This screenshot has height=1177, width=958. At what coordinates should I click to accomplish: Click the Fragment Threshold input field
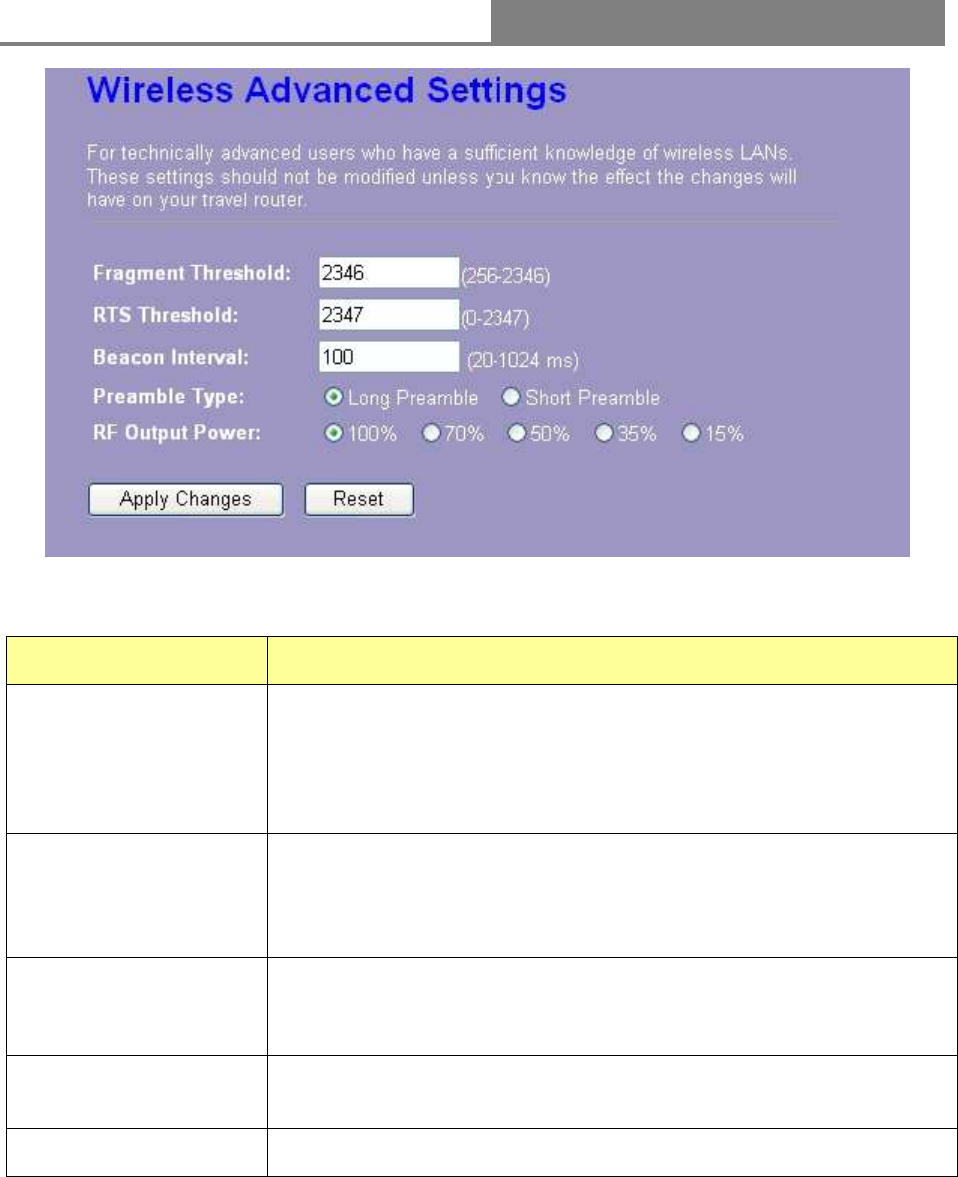[x=388, y=272]
